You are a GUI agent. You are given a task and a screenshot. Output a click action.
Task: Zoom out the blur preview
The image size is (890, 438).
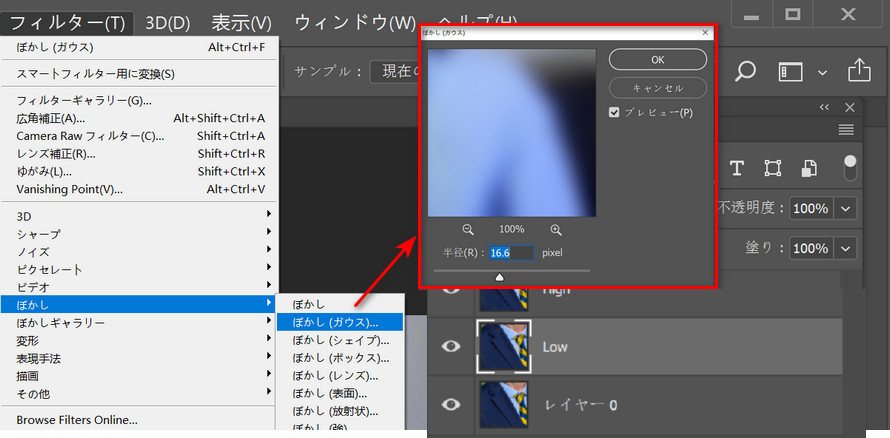coord(468,229)
